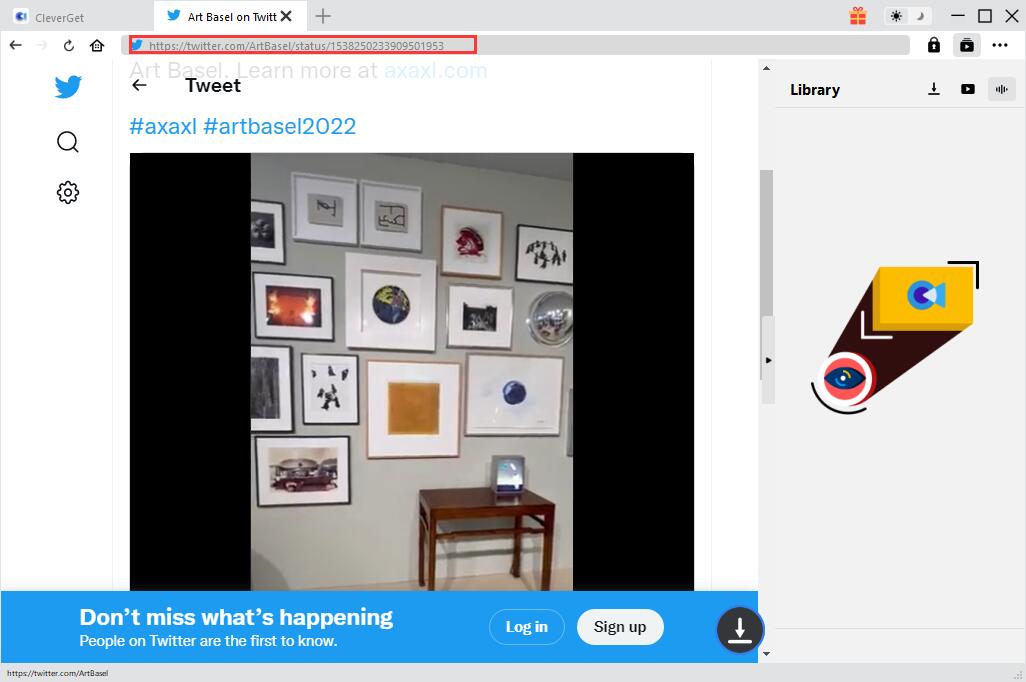Click the Sign up button
The width and height of the screenshot is (1026, 682).
[x=620, y=627]
